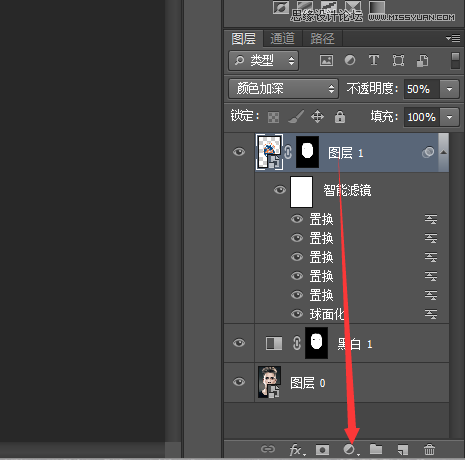Screen dimensions: 465x460
Task: Select the 黑白 1 adjustment icon thumbnail
Action: [274, 343]
